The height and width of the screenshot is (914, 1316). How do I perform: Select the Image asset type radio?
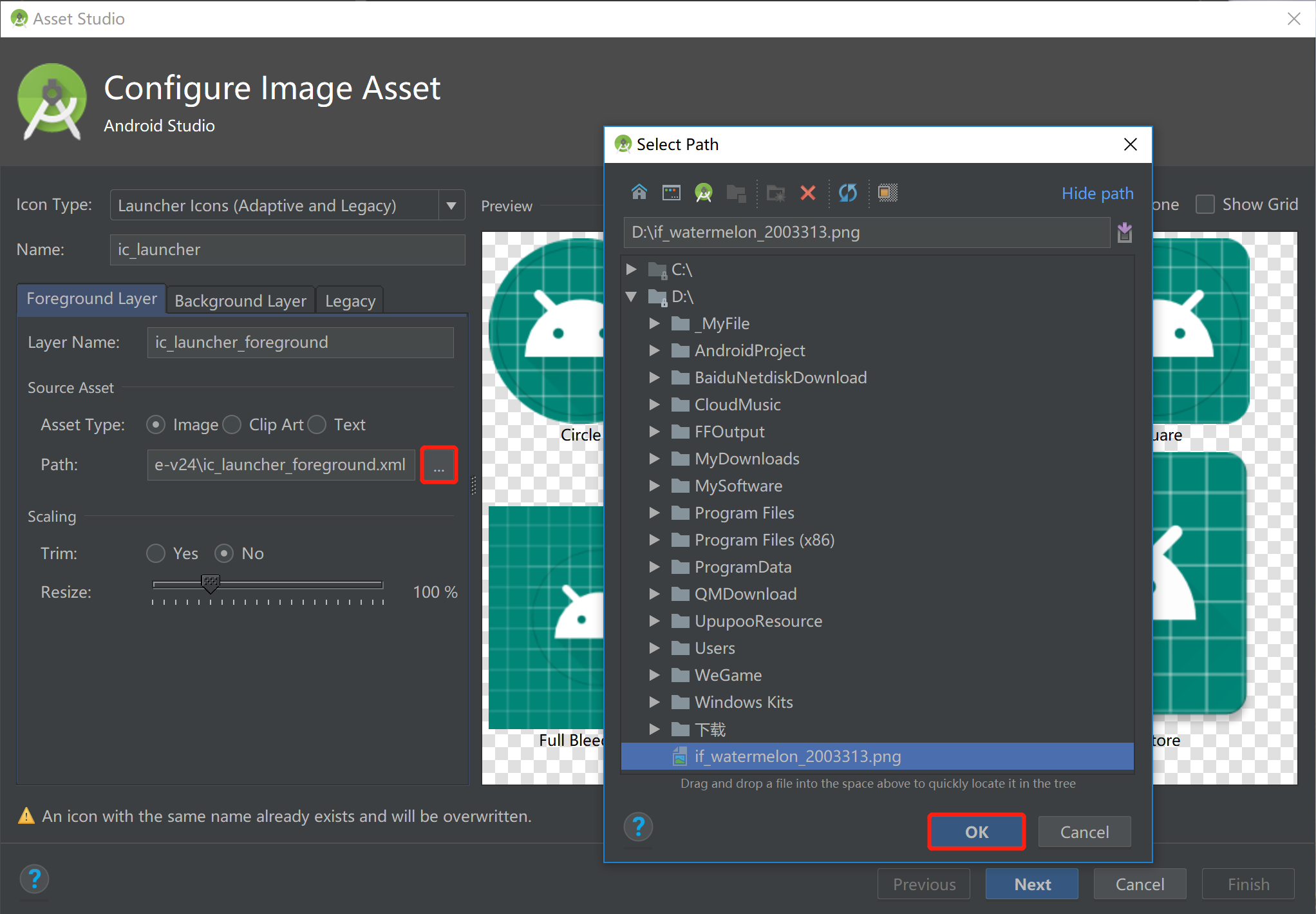coord(156,424)
